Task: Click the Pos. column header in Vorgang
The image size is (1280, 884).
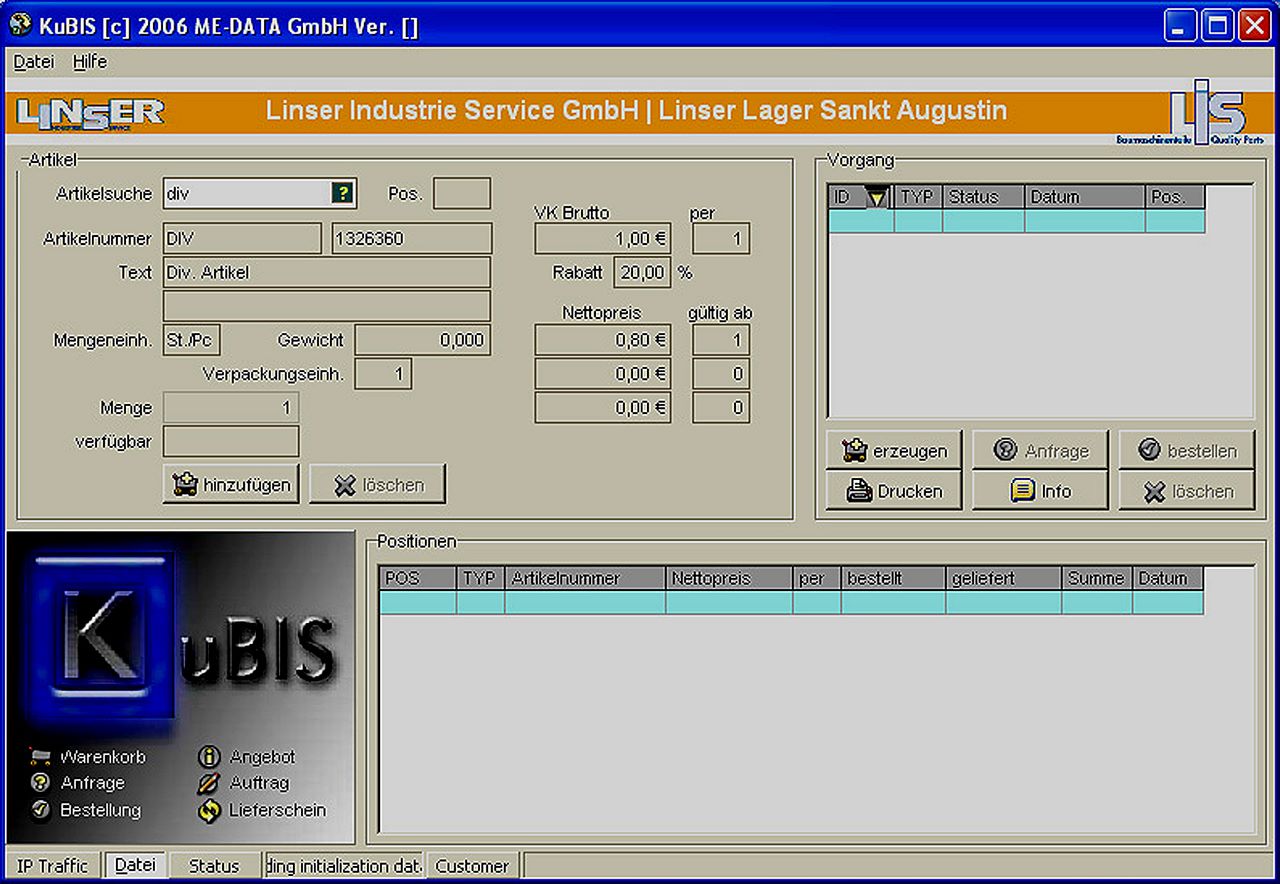Action: tap(1175, 197)
